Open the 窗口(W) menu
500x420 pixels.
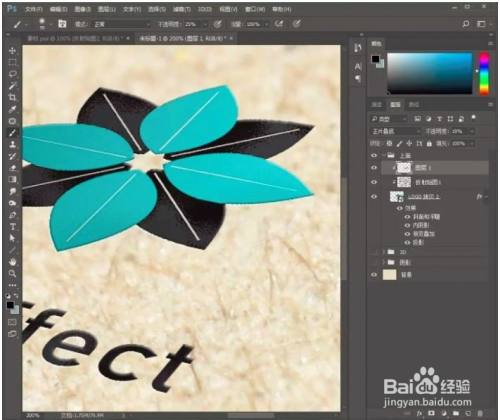click(x=255, y=9)
